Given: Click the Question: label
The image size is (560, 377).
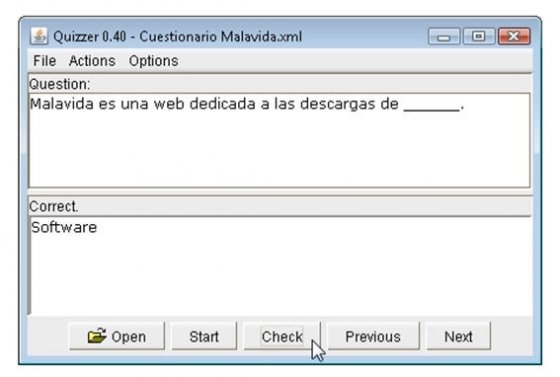Looking at the screenshot, I should click(x=60, y=84).
